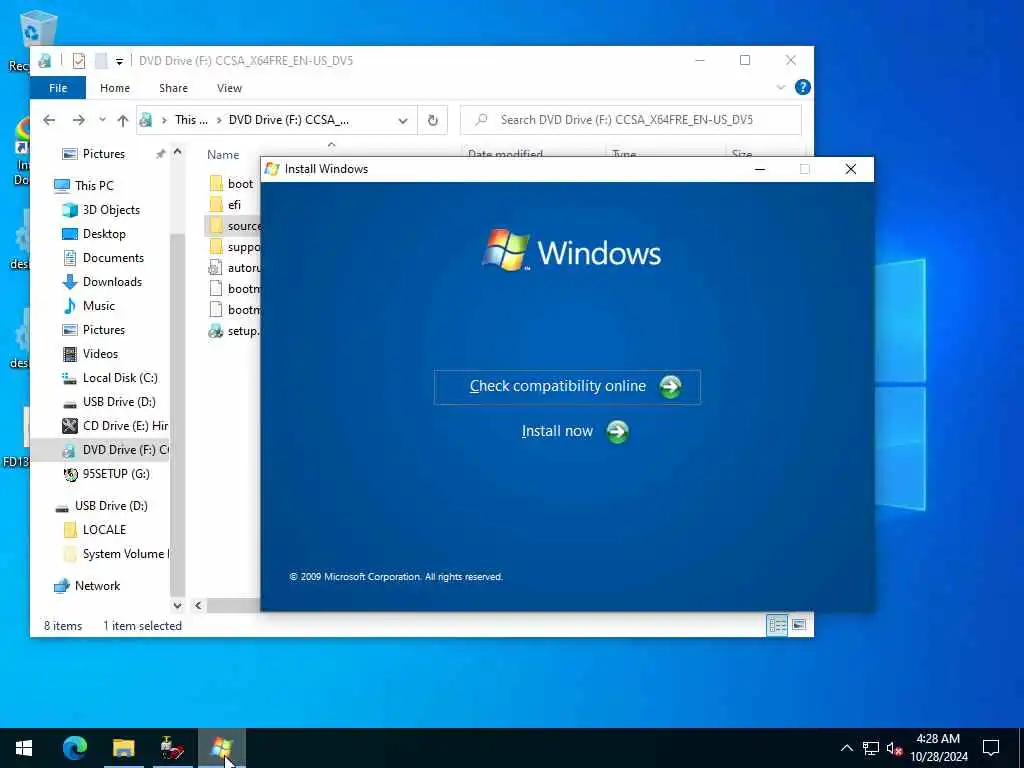Select 95SETUP (G:) drive
The height and width of the screenshot is (768, 1024).
116,474
